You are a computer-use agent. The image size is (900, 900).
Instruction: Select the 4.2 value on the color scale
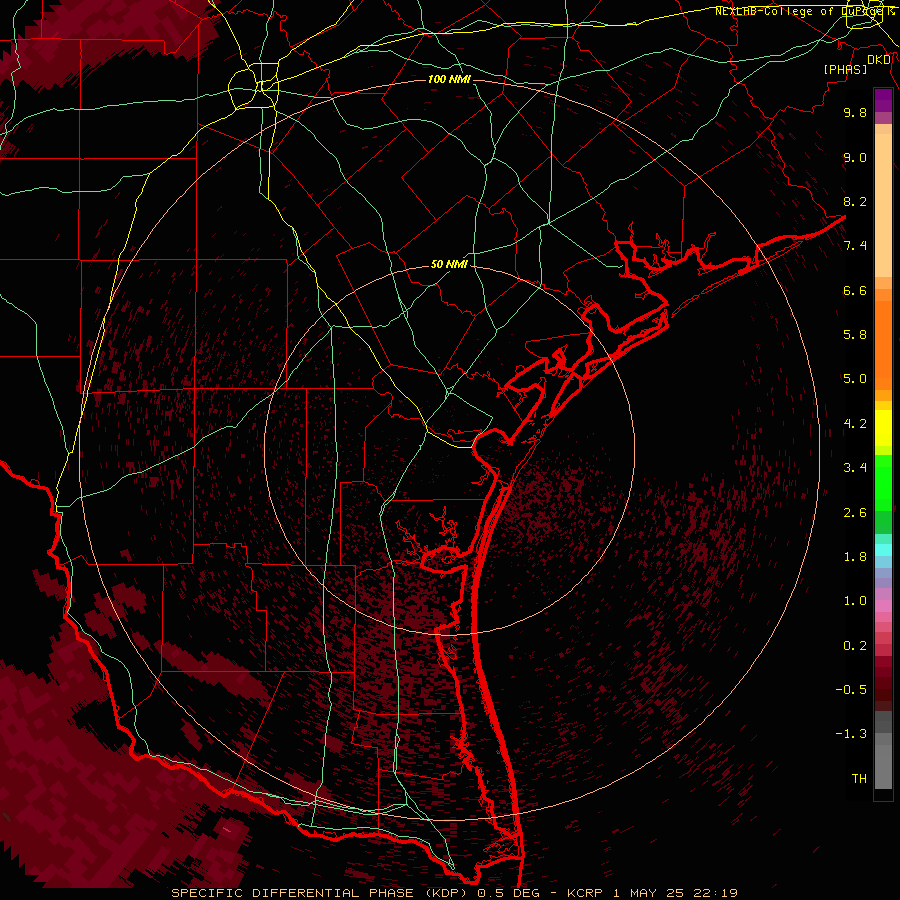coord(855,424)
